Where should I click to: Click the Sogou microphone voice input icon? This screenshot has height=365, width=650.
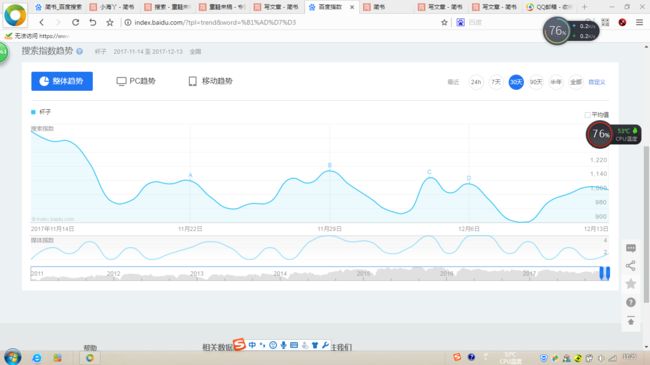tap(284, 345)
